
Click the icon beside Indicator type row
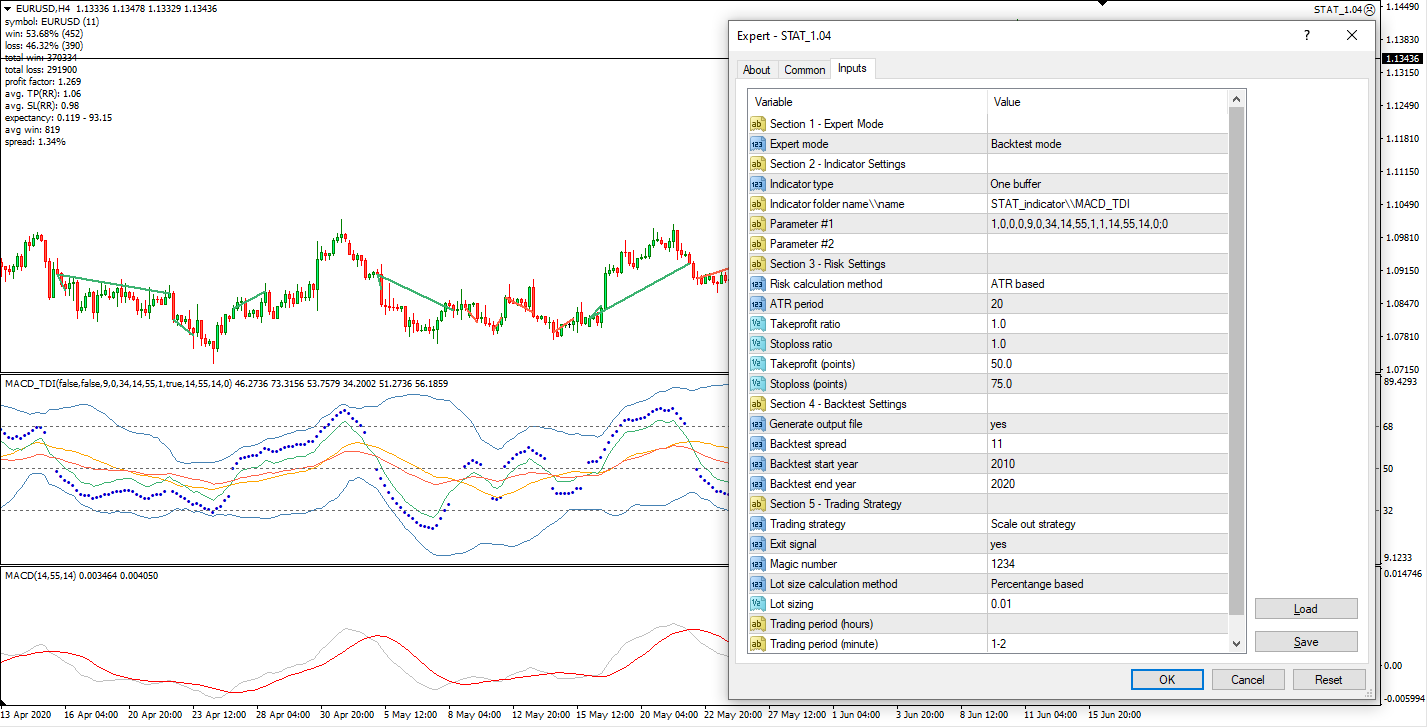pos(758,184)
